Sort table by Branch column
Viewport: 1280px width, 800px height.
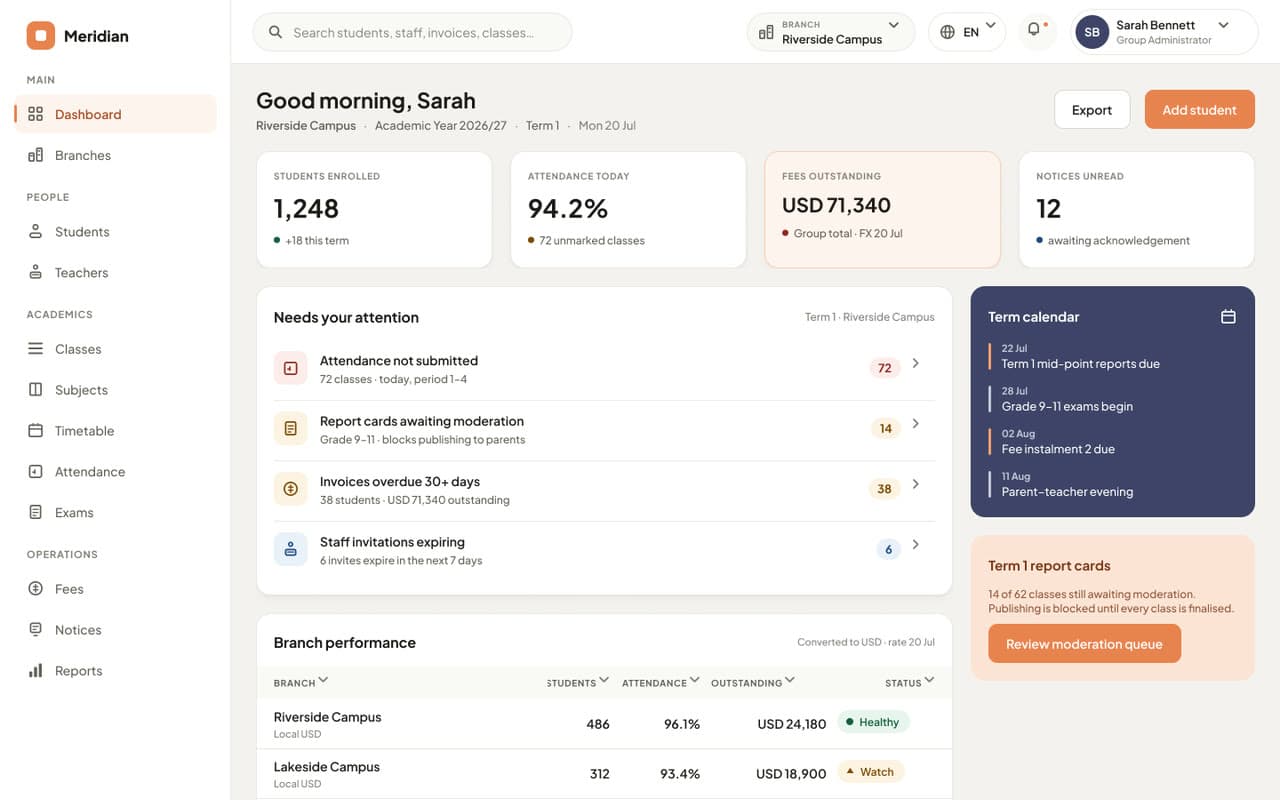(301, 682)
